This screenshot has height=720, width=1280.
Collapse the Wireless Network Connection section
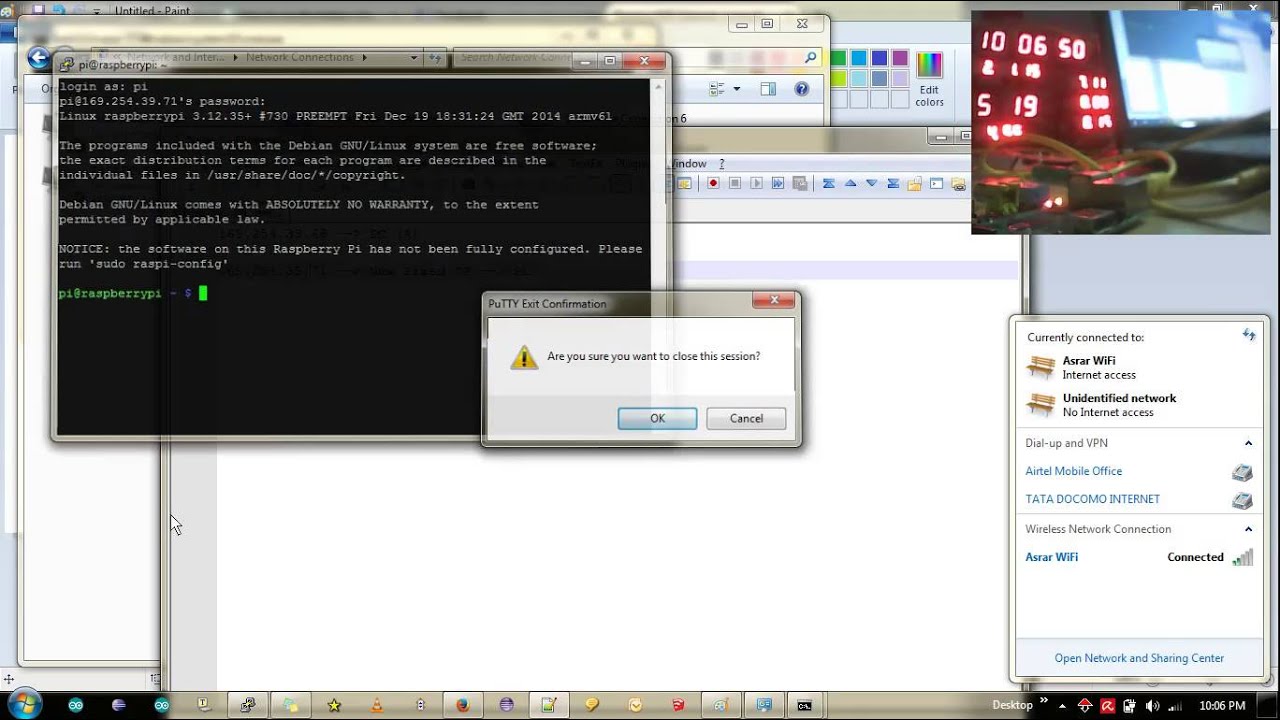point(1248,529)
